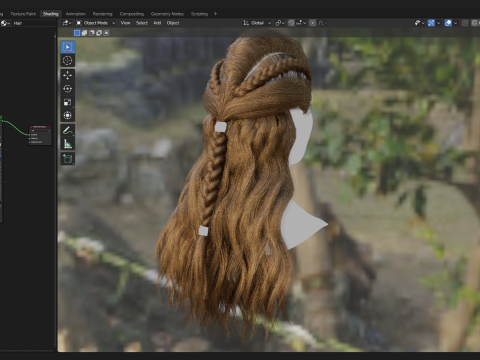Open the viewport editor type menu
The image size is (480, 360).
[x=66, y=23]
